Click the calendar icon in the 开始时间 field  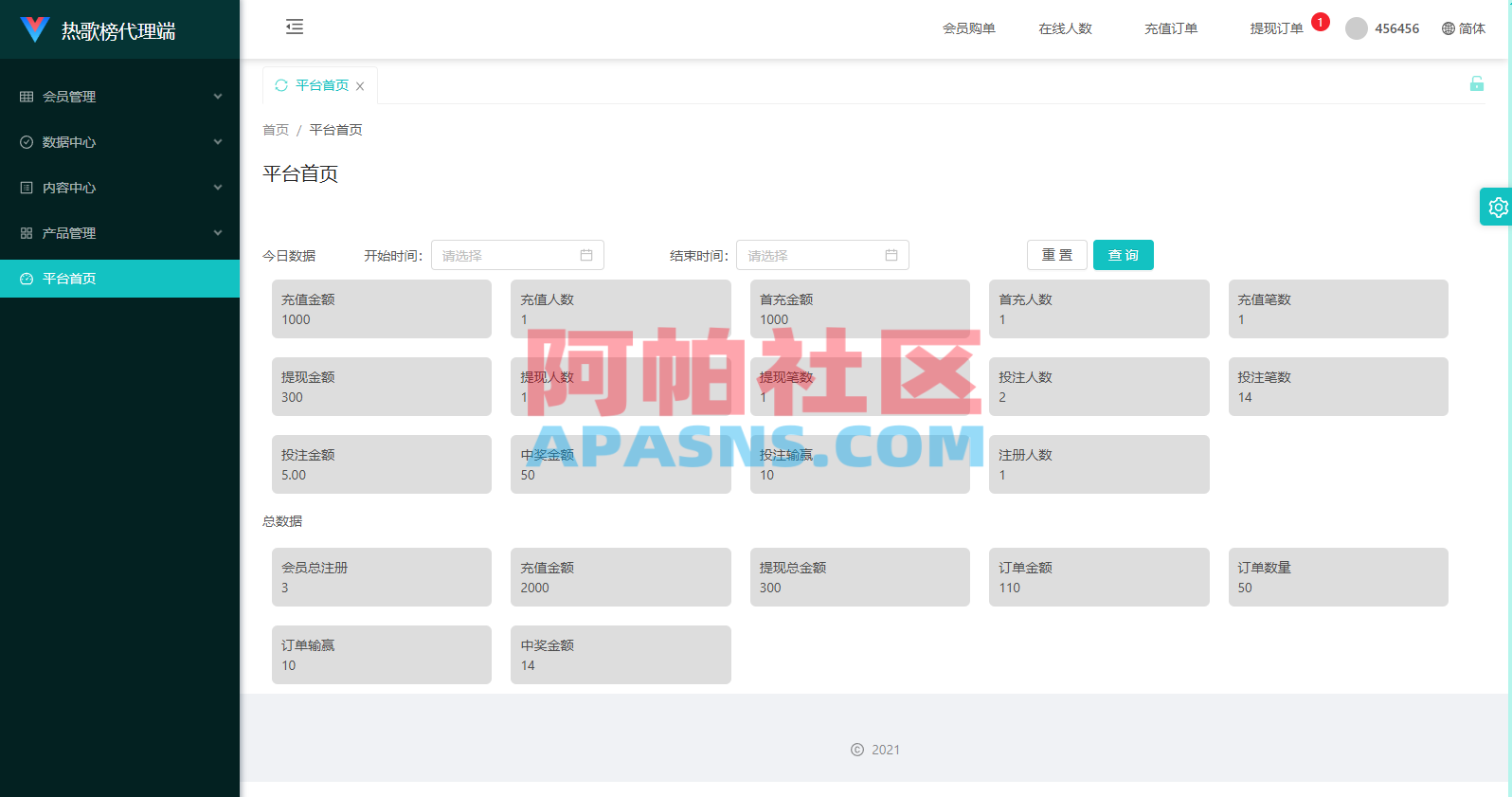click(586, 255)
